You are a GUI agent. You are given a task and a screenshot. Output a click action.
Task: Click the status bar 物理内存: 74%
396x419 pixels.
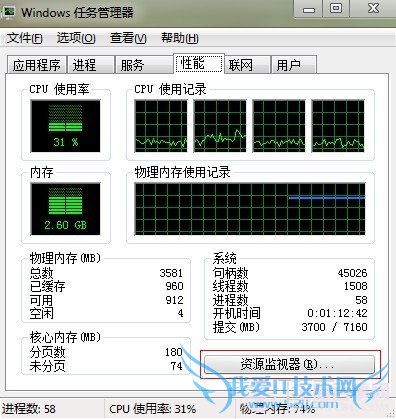(x=277, y=409)
